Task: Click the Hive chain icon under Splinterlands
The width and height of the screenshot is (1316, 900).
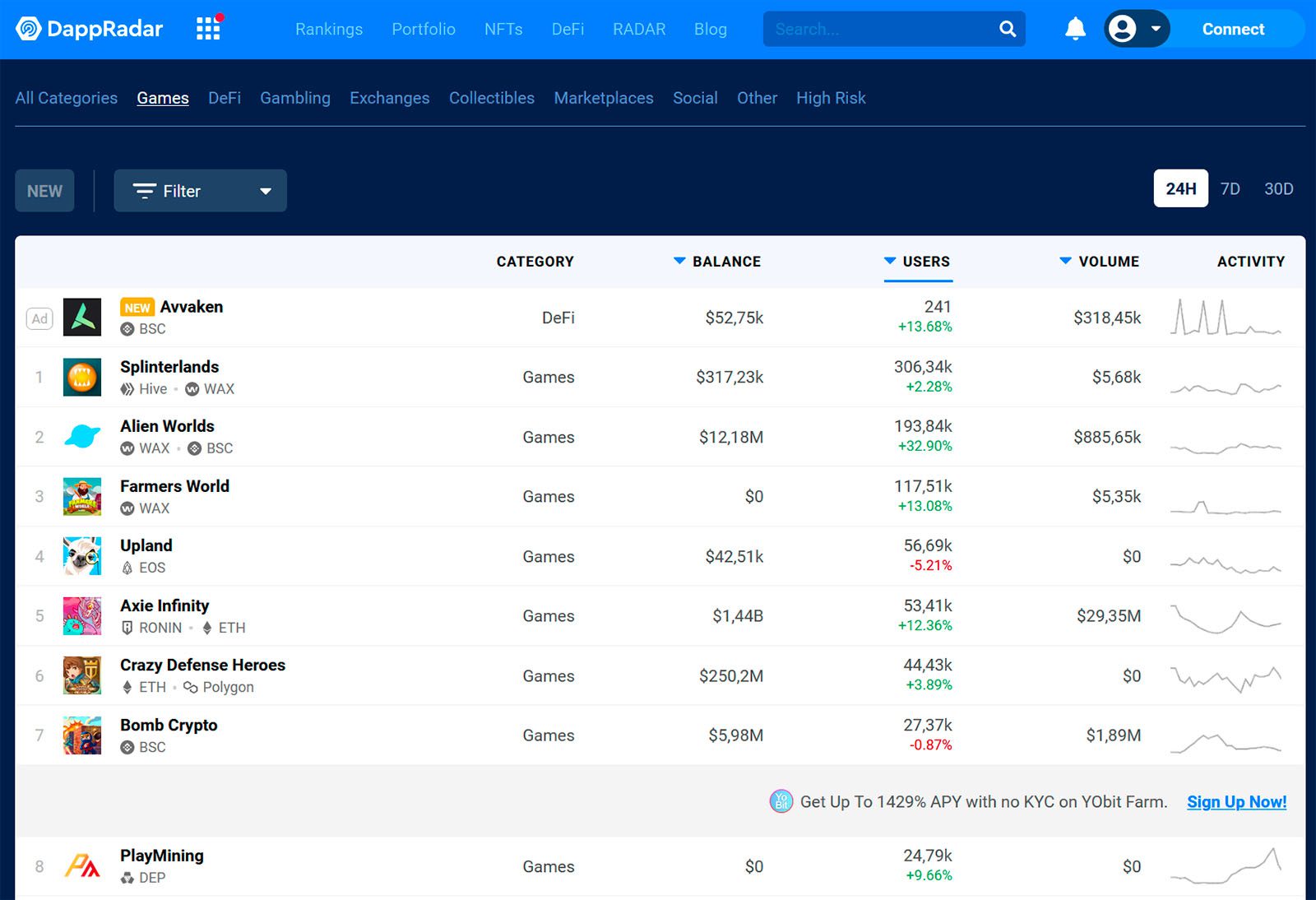Action: point(127,389)
